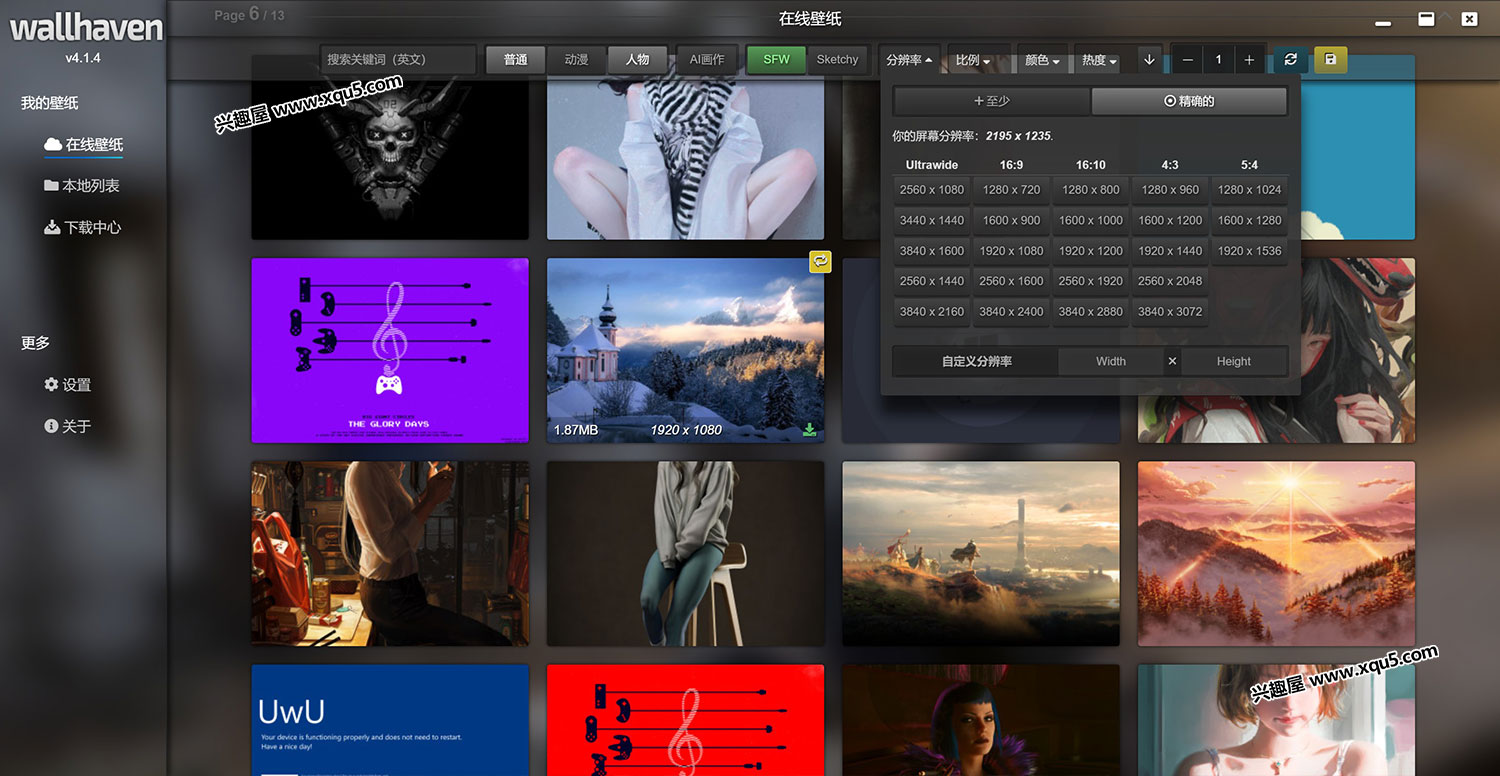Toggle the SFW purity filter
1500x776 pixels.
[x=776, y=60]
